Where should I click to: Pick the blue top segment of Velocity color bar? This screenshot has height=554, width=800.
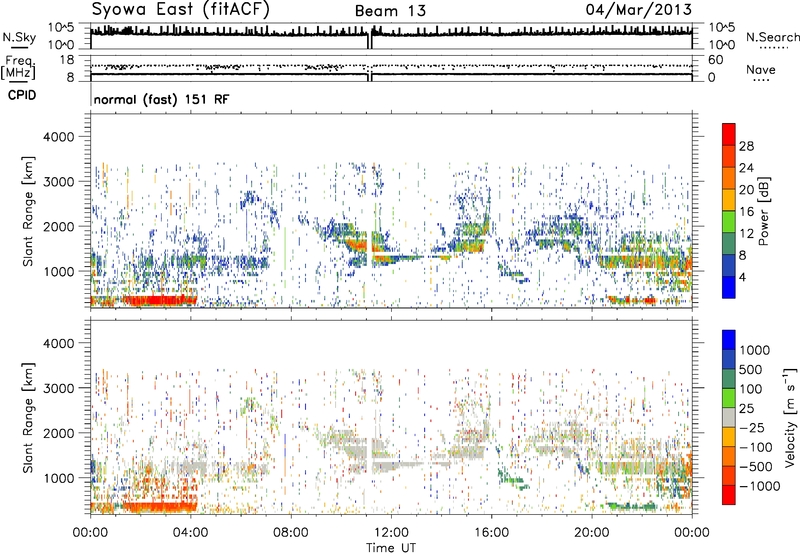pos(729,340)
